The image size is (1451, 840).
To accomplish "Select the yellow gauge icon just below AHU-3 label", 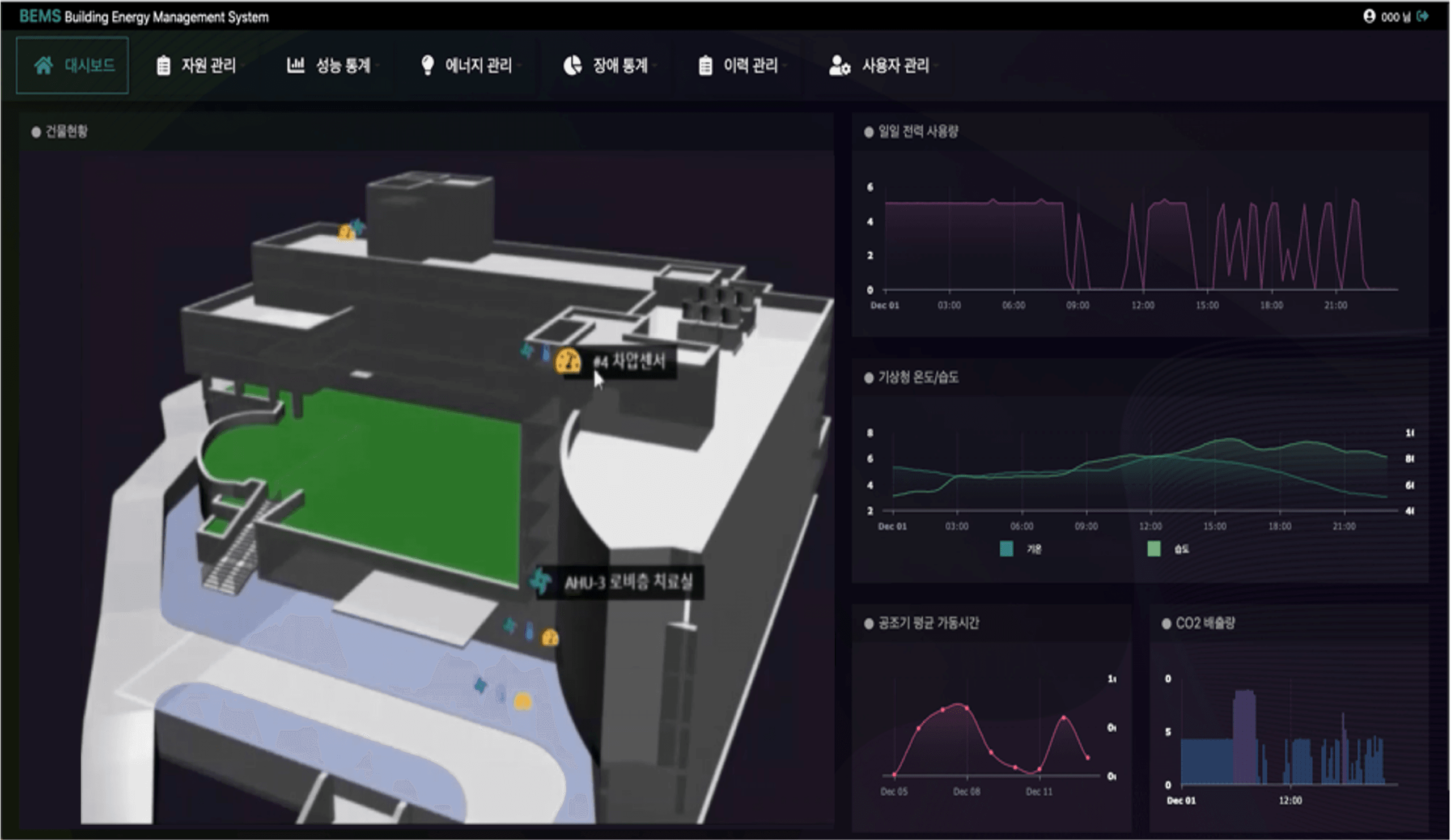I will 550,637.
